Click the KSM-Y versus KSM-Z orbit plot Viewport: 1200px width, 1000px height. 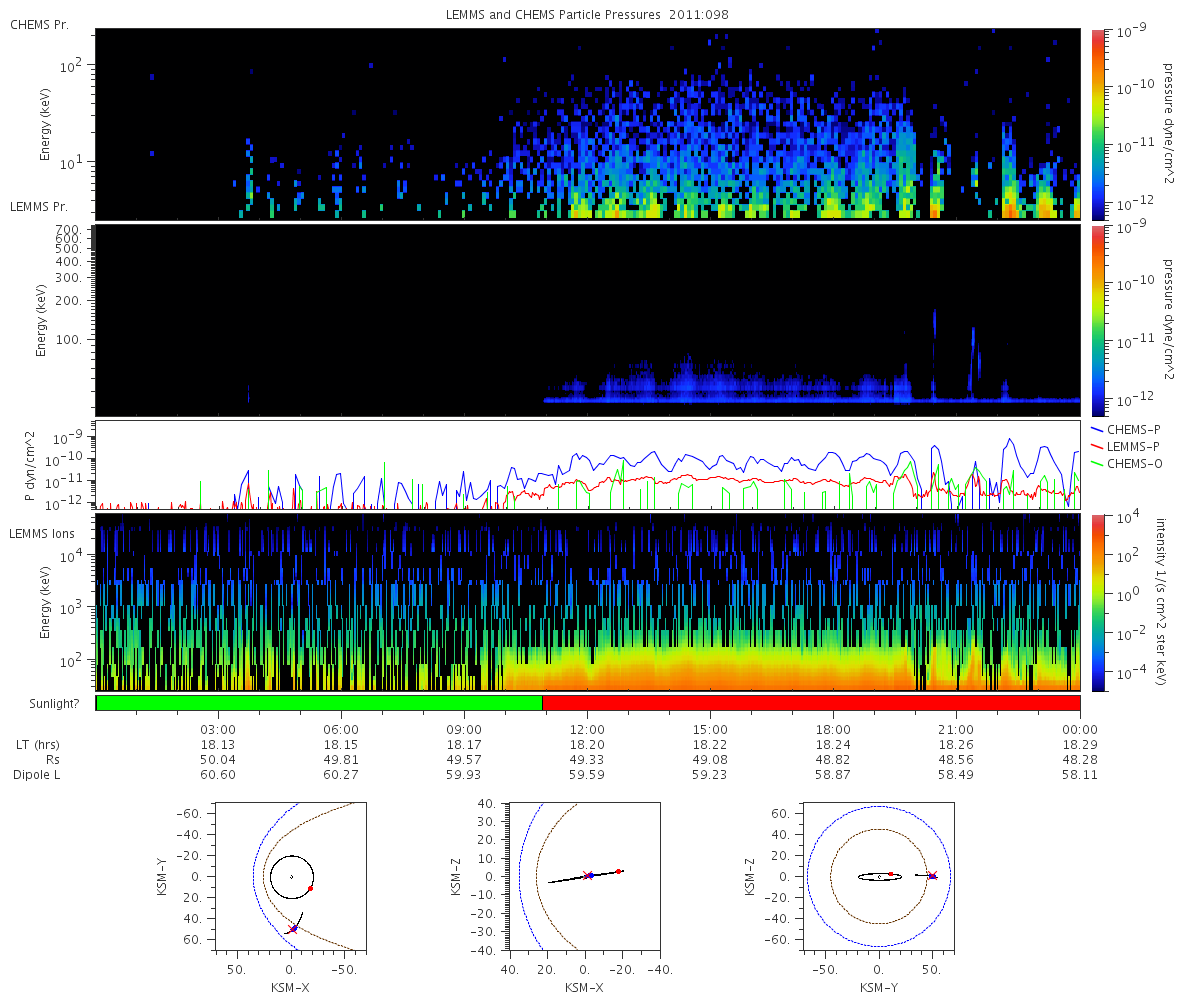[x=879, y=877]
